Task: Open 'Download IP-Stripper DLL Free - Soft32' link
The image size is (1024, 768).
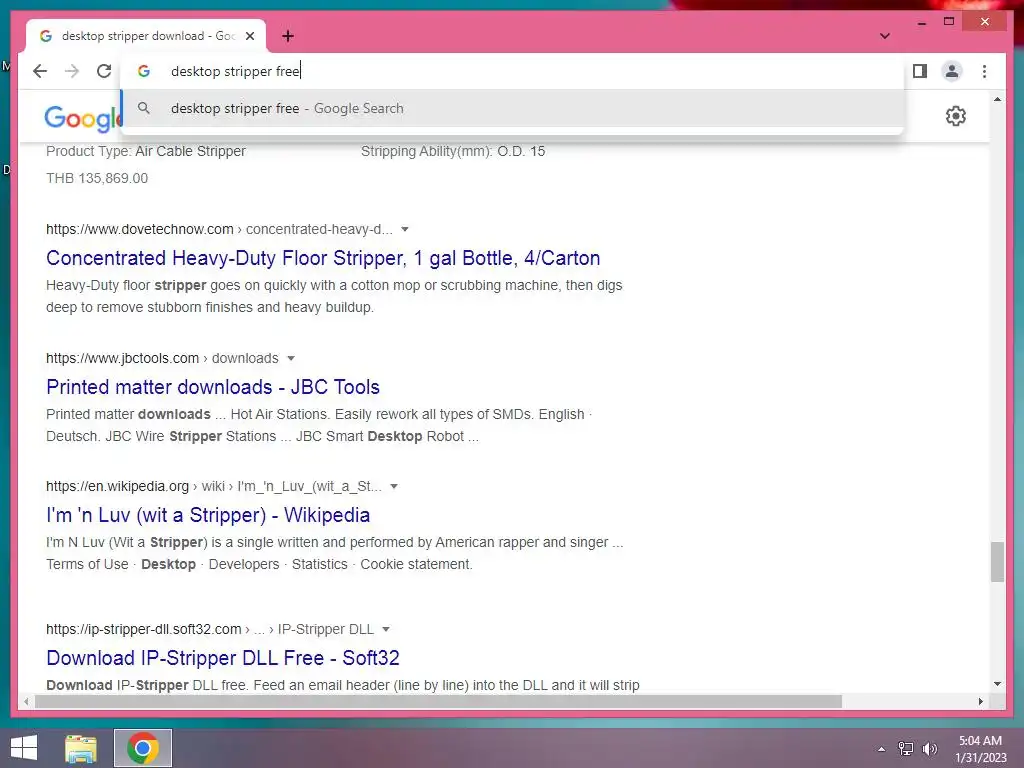Action: coord(223,658)
